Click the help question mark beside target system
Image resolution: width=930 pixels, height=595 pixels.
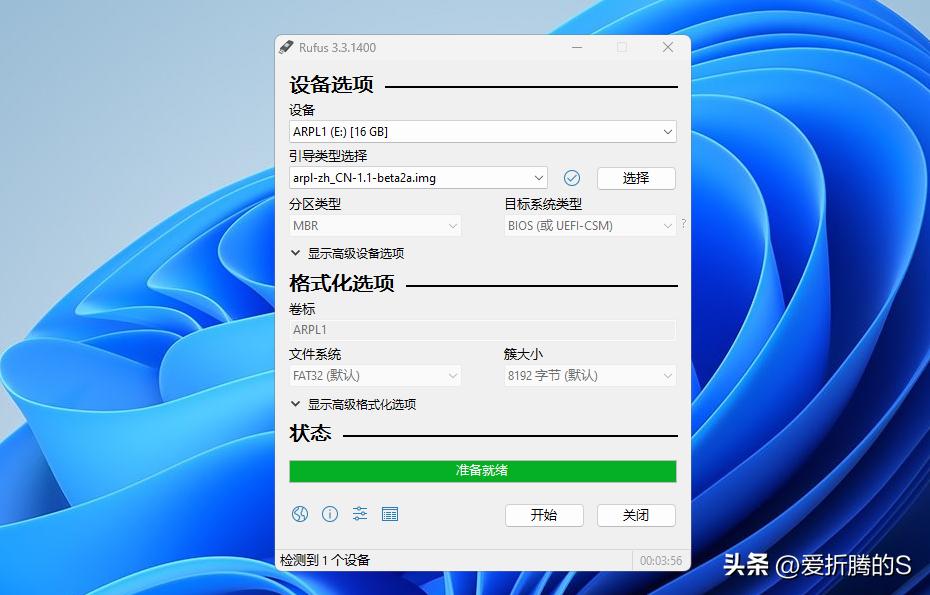pos(683,225)
